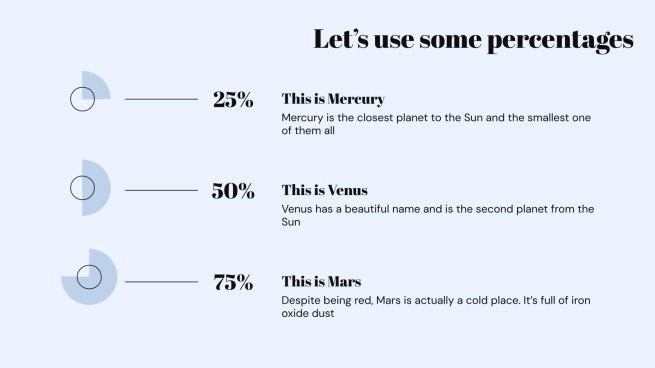Click the slide title "Let's use some percentages"
The image size is (655, 368).
pyautogui.click(x=473, y=40)
